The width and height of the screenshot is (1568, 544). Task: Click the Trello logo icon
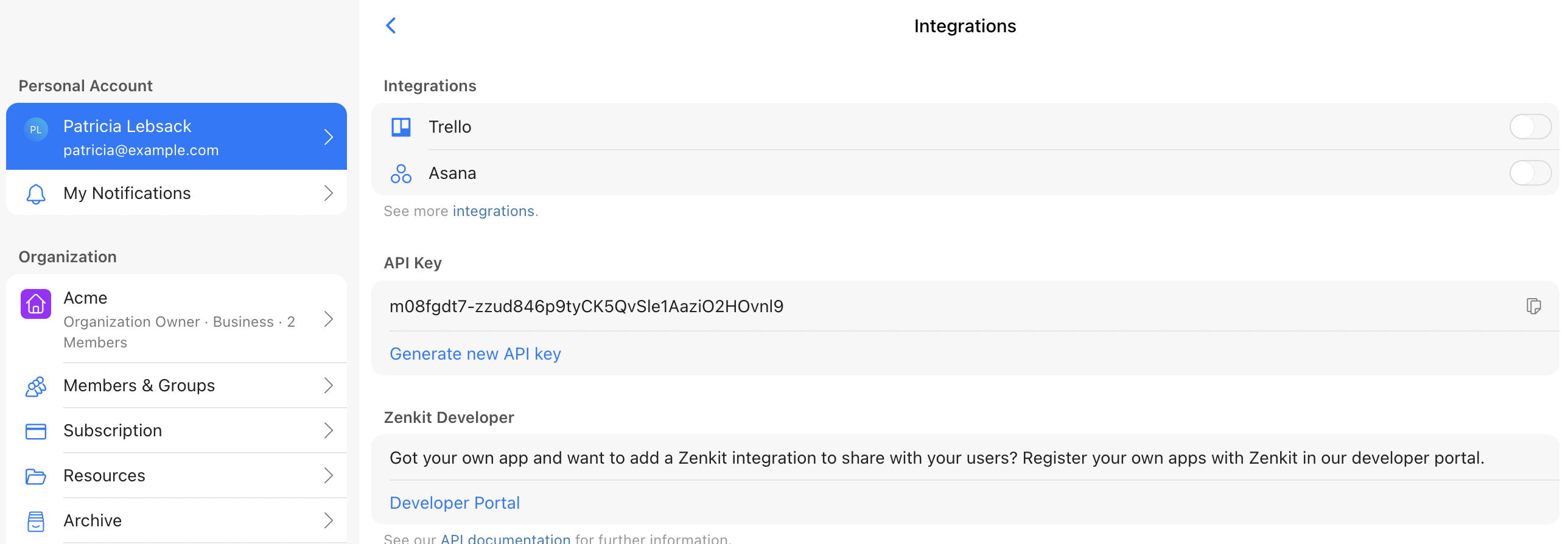coord(401,127)
